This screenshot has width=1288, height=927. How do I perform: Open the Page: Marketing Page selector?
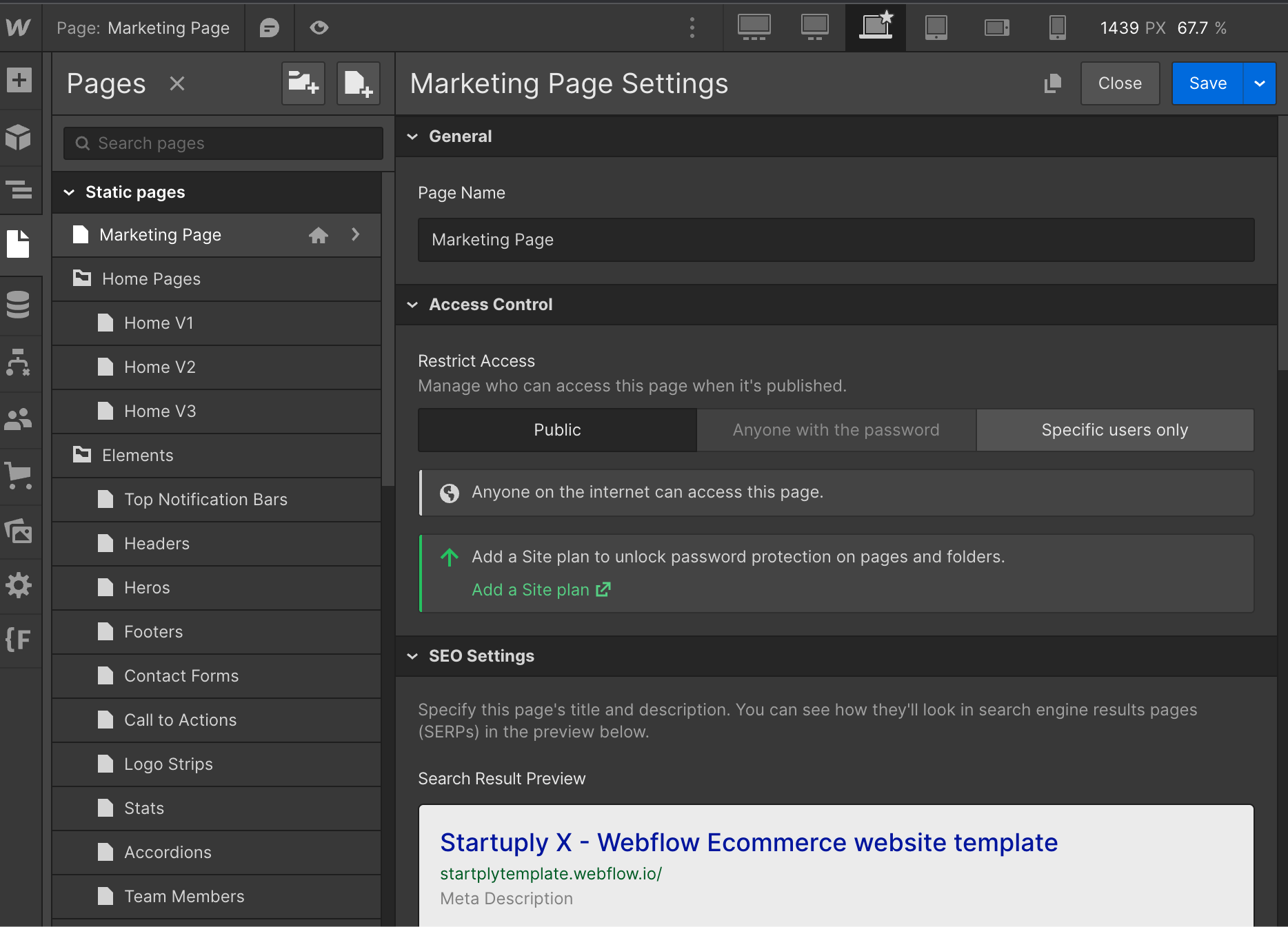coord(145,28)
